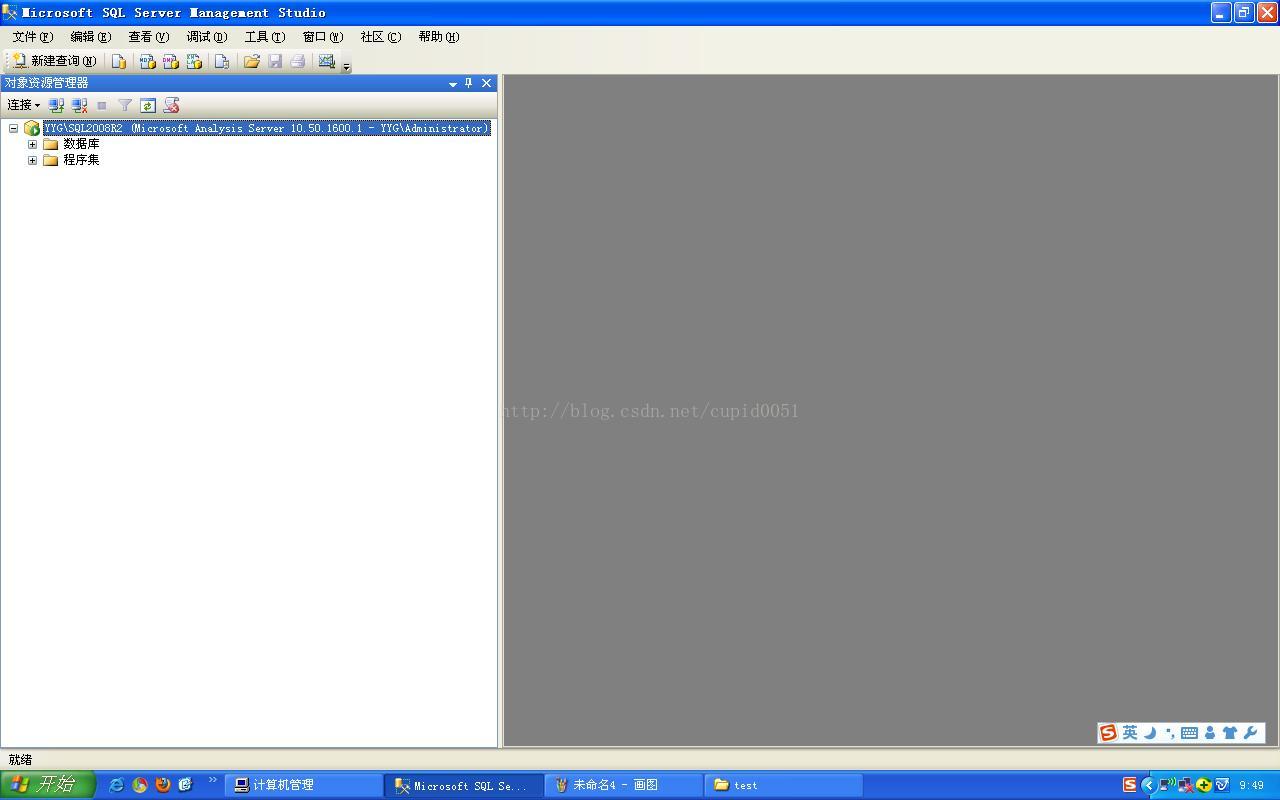Switch to the test folder taskbar window
This screenshot has height=800, width=1280.
785,785
